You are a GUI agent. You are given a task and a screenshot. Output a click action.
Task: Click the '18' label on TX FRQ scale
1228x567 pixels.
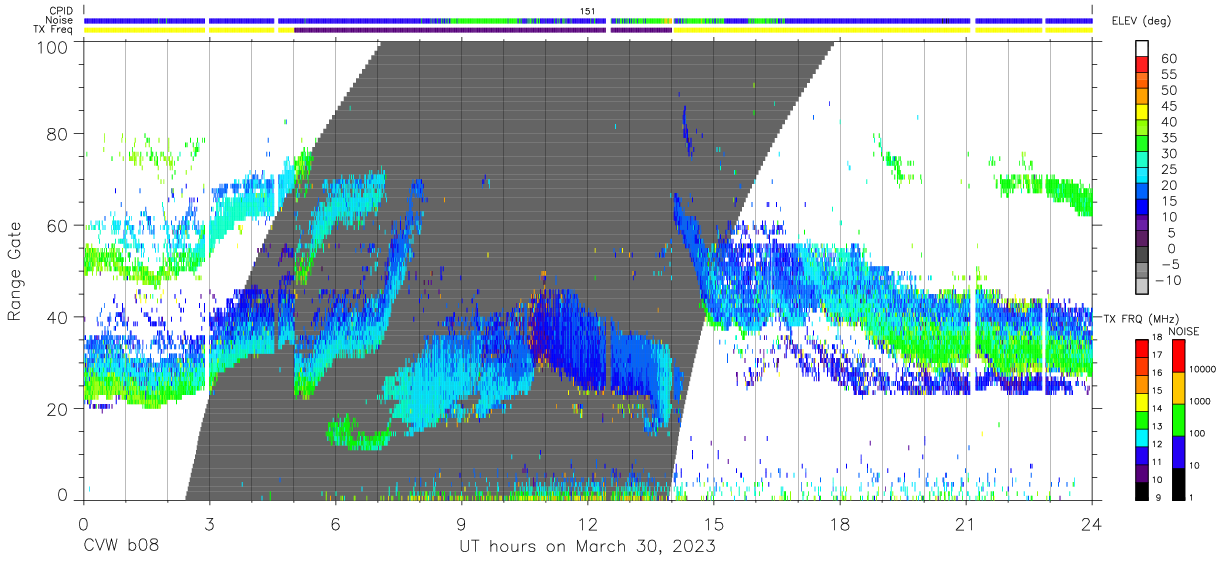pos(1157,338)
